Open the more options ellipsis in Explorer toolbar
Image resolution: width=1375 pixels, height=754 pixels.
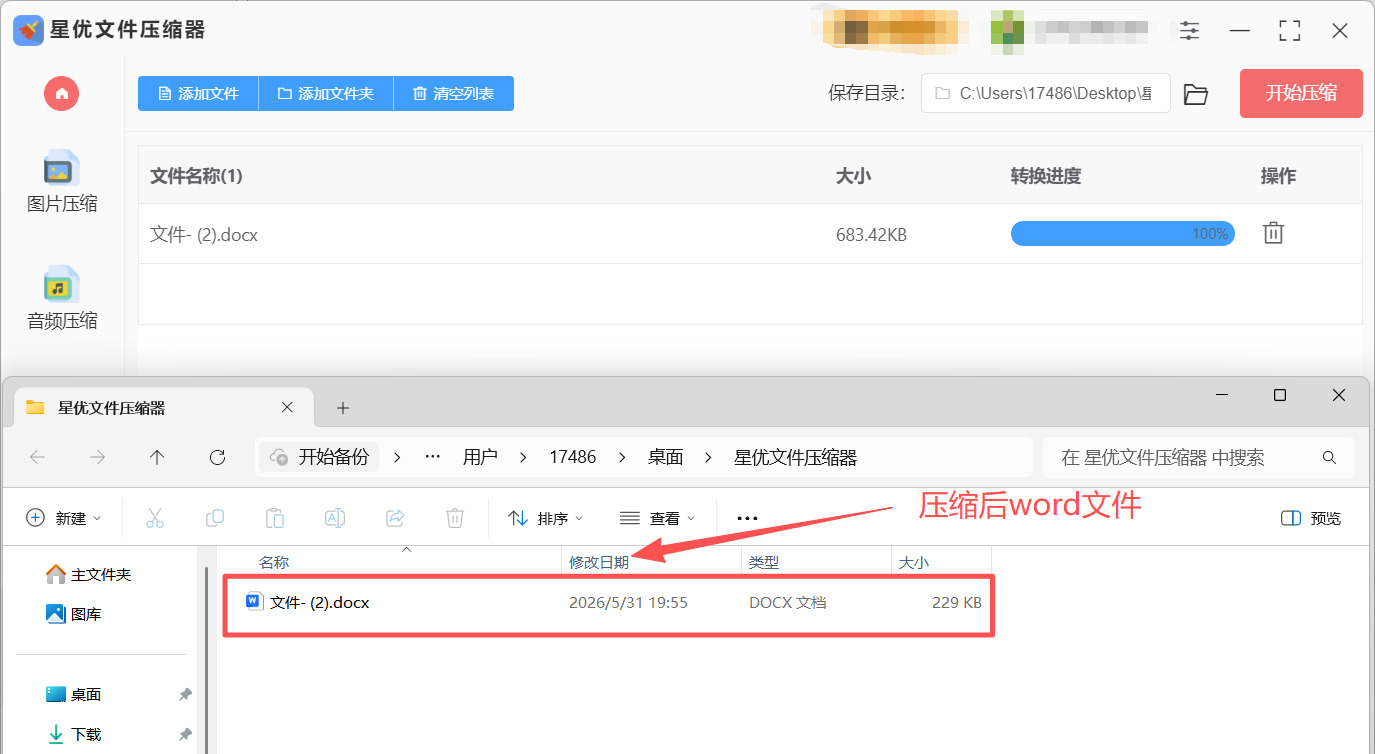coord(747,518)
